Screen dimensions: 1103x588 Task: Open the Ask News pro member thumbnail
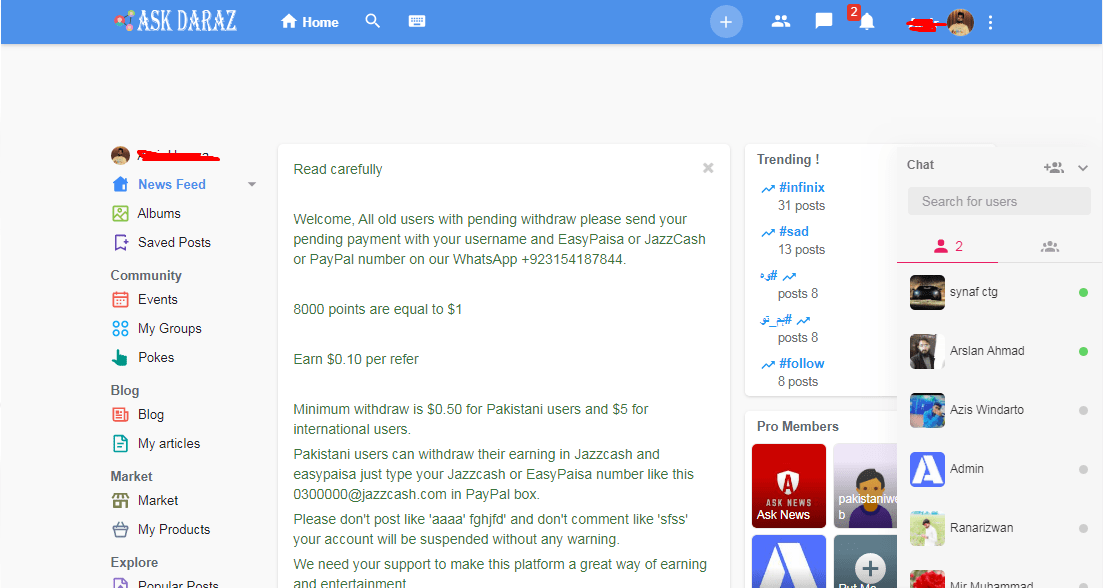coord(788,485)
